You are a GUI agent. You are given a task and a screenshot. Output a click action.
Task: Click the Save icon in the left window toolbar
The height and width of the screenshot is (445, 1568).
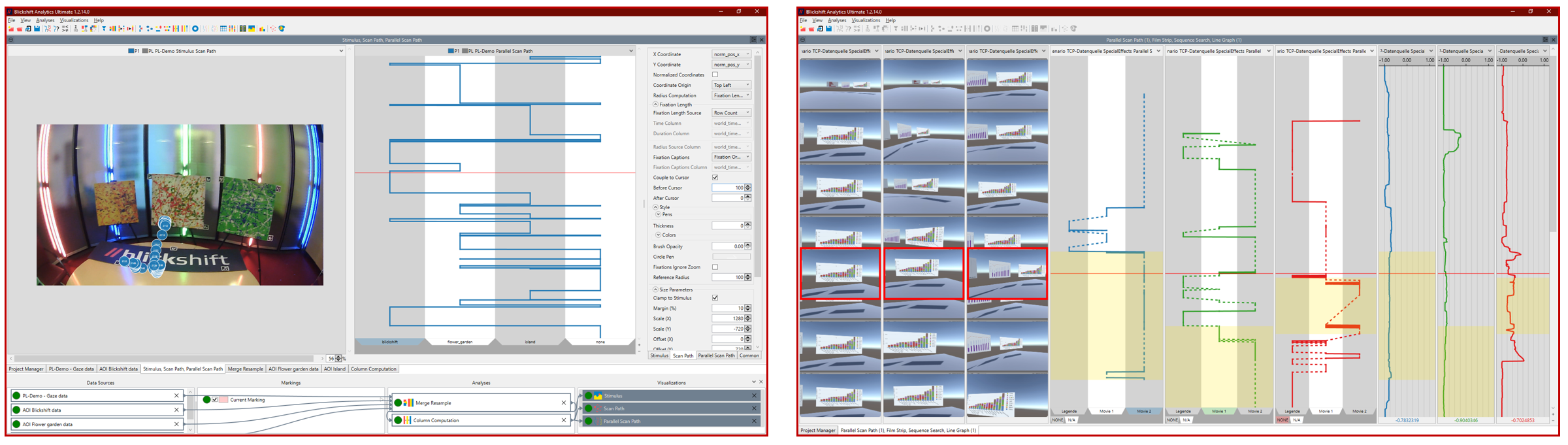click(x=37, y=29)
